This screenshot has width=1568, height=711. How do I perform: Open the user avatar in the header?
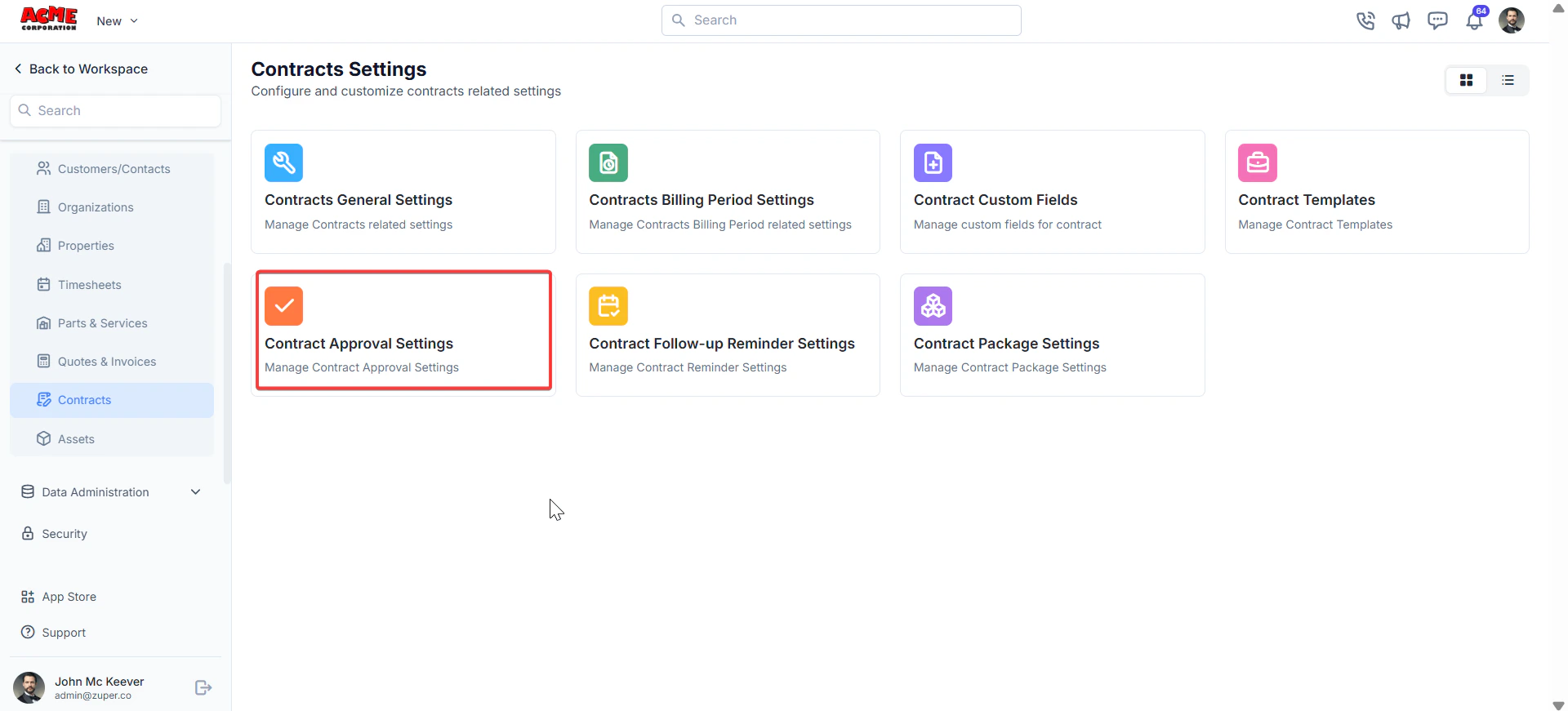coord(1512,20)
